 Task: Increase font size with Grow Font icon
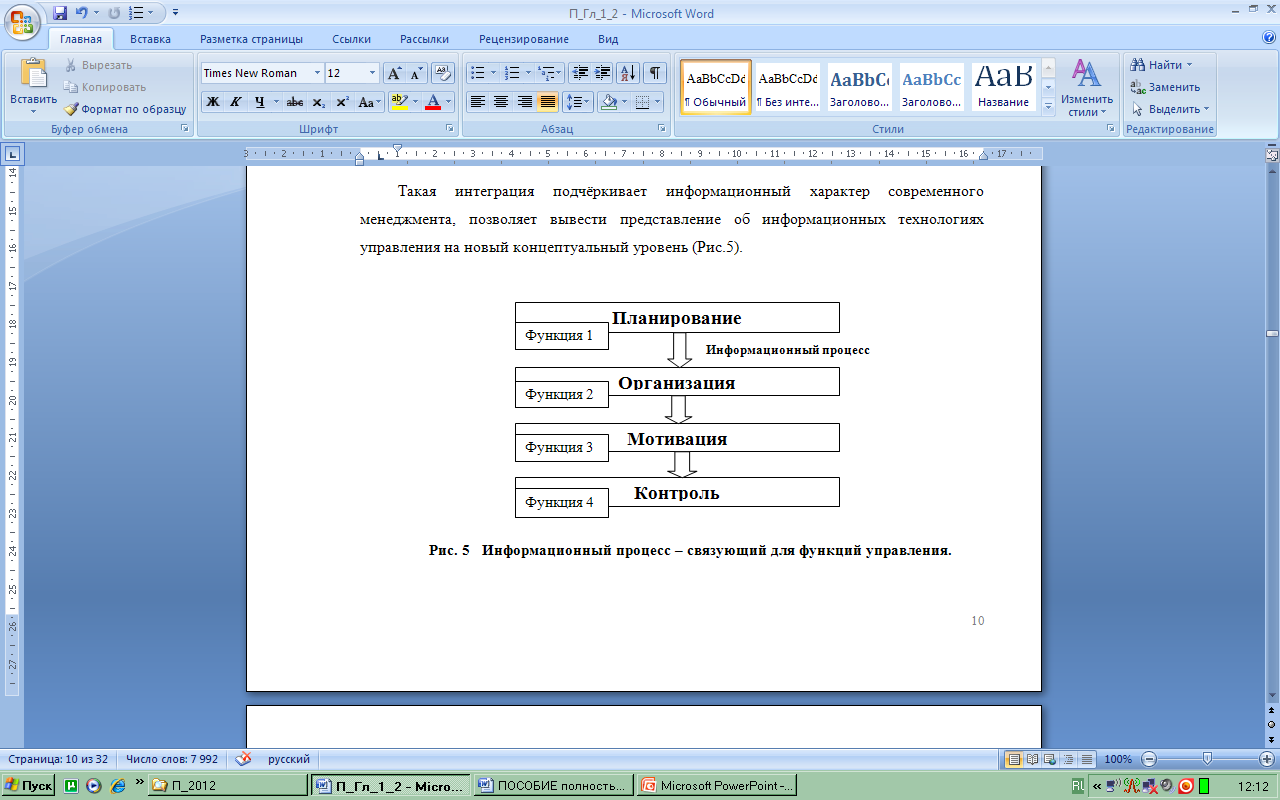394,73
